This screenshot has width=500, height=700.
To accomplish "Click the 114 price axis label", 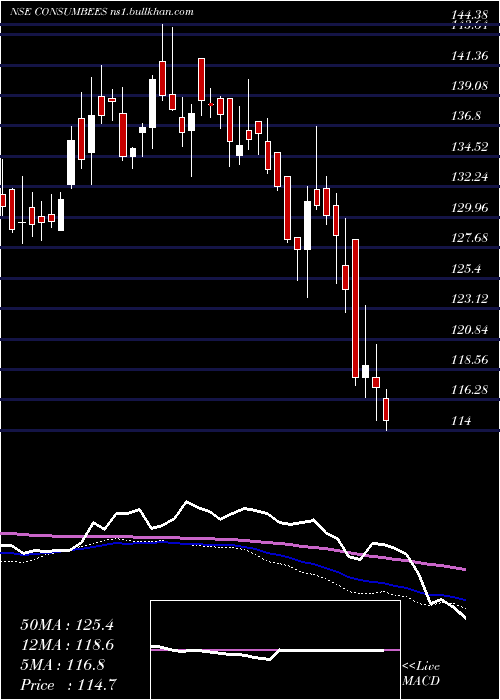I will point(461,420).
